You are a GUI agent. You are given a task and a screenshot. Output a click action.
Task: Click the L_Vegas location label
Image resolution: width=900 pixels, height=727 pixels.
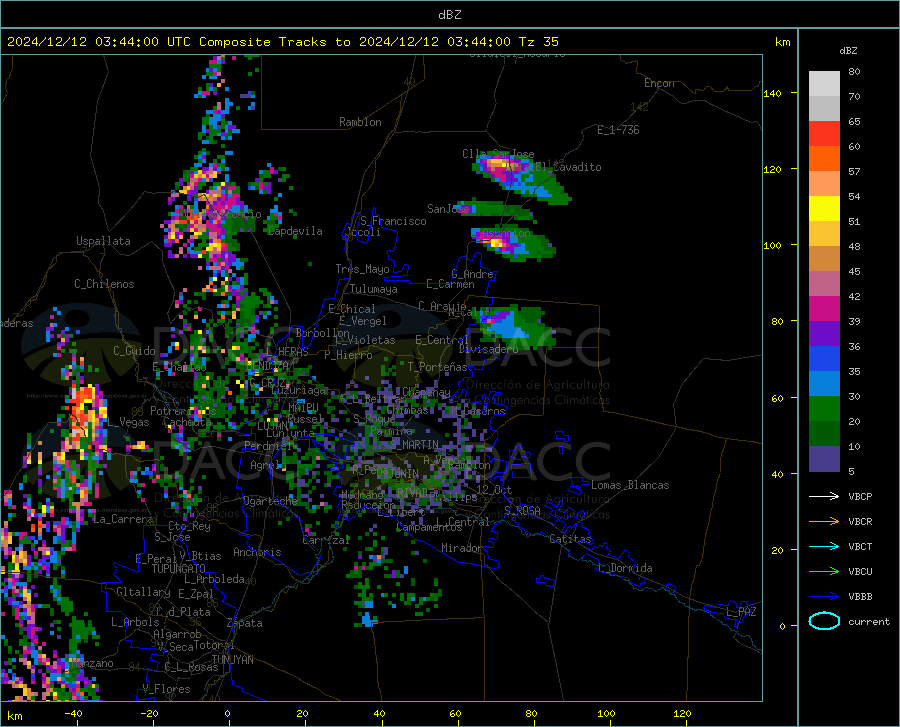pyautogui.click(x=128, y=422)
